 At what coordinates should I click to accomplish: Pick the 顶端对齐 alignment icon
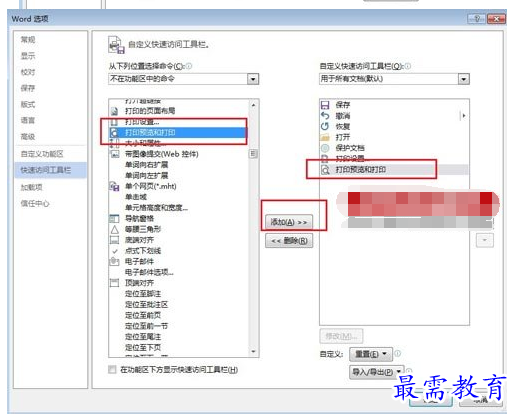click(x=114, y=283)
